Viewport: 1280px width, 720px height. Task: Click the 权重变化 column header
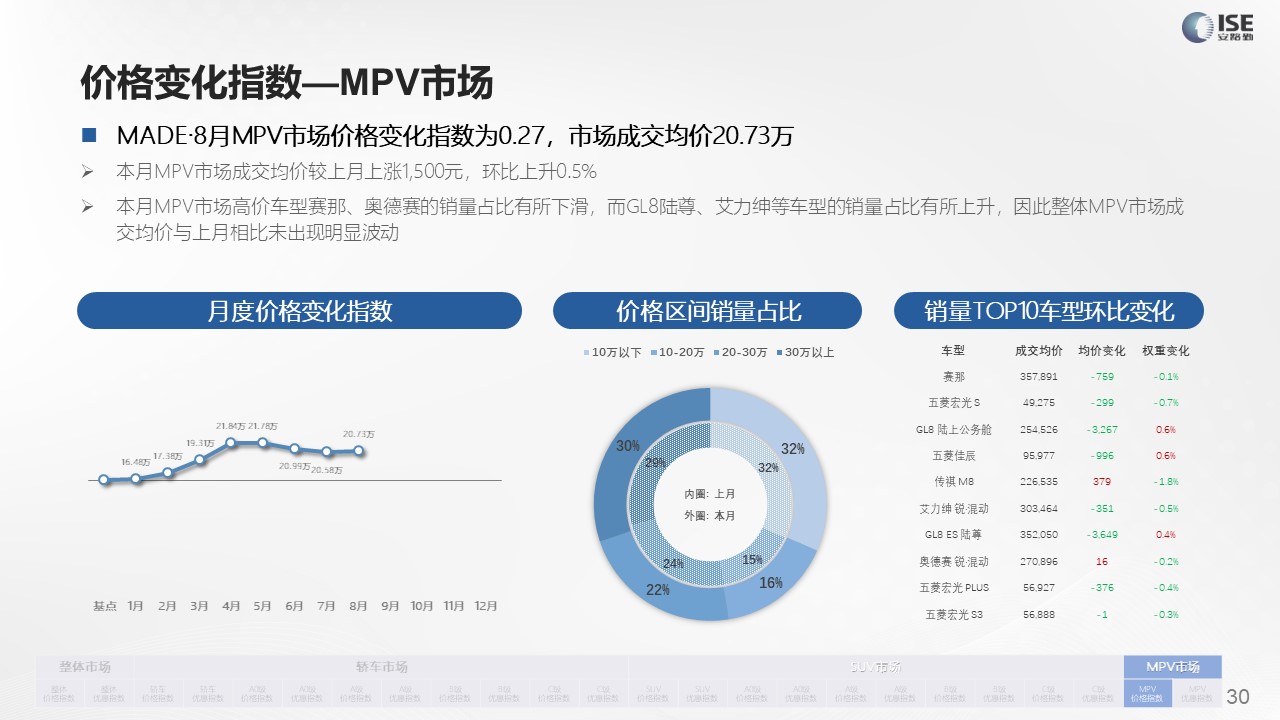pos(1166,351)
